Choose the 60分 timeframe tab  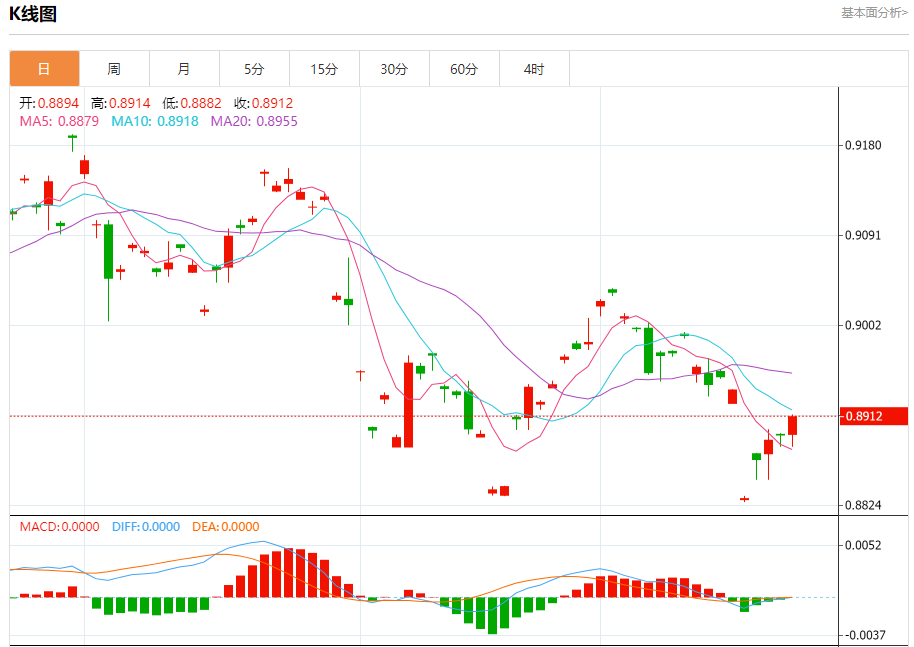(x=464, y=69)
